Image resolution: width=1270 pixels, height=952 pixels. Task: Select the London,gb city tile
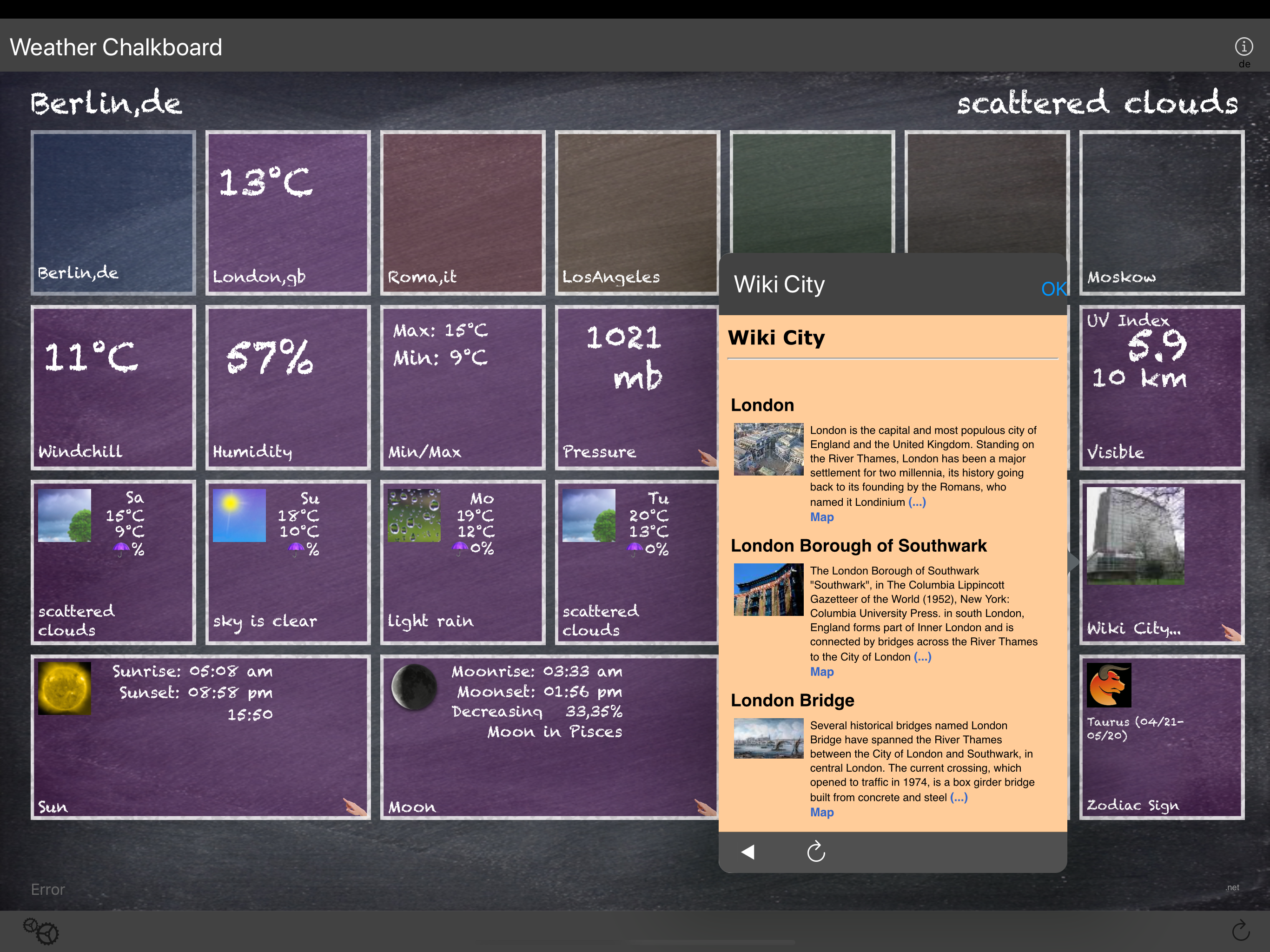point(288,212)
